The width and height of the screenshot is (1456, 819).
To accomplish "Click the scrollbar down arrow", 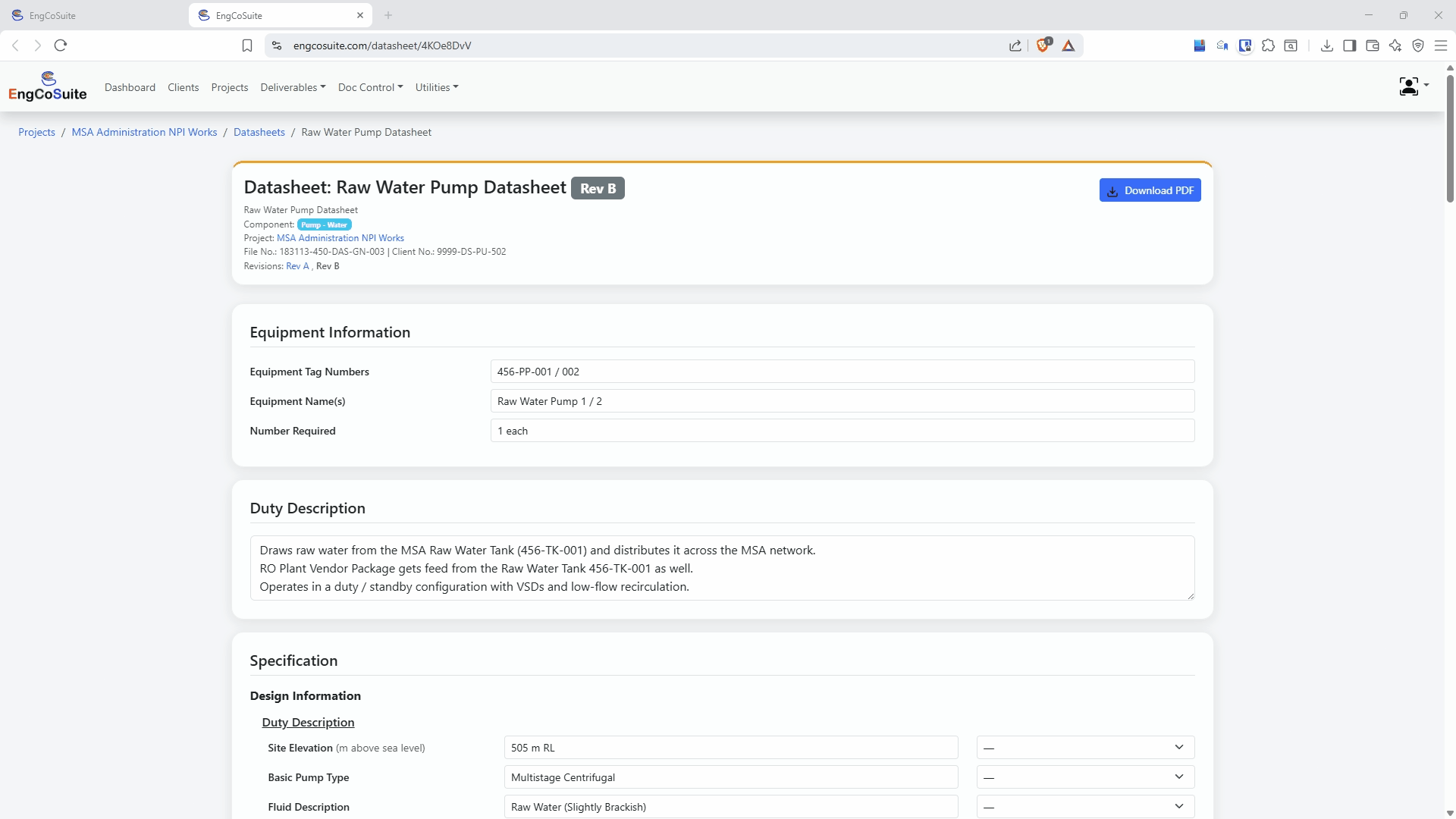I will click(x=1450, y=814).
